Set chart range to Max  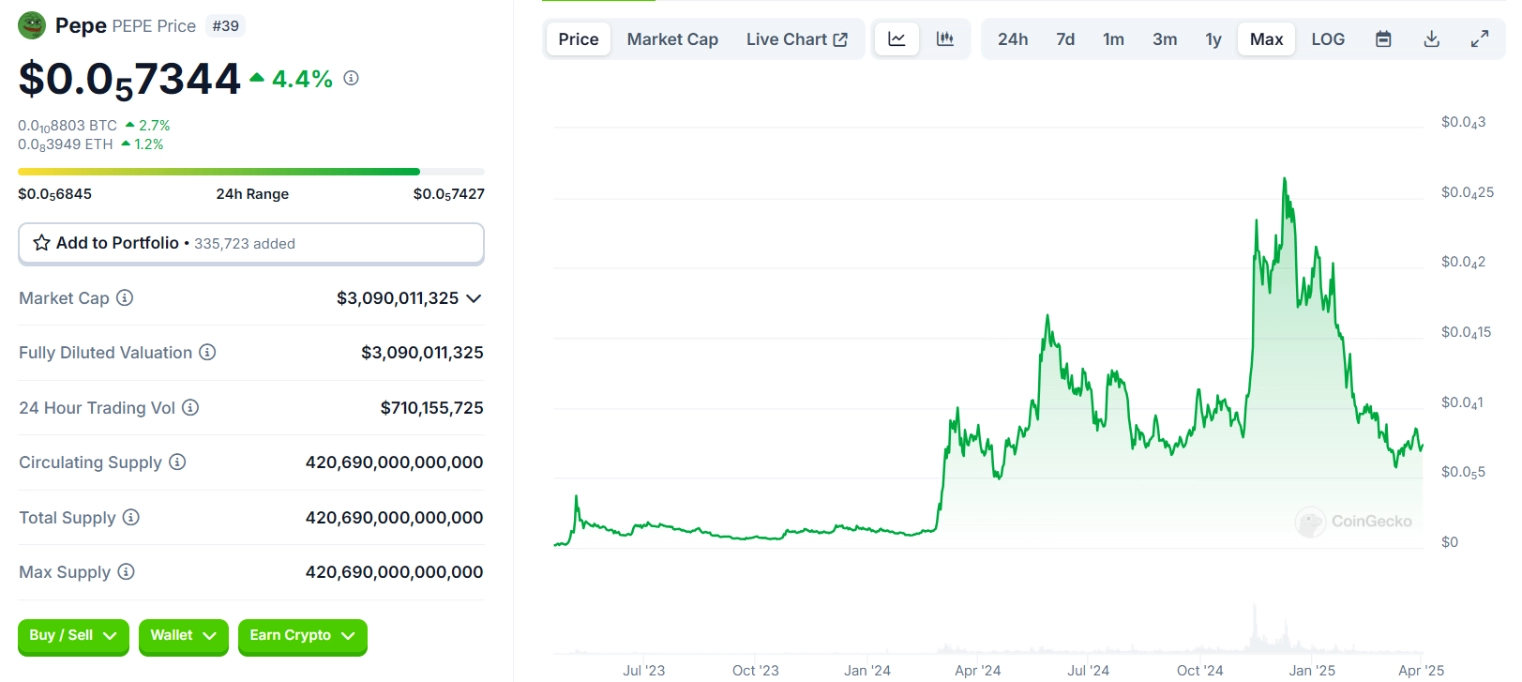(1267, 39)
